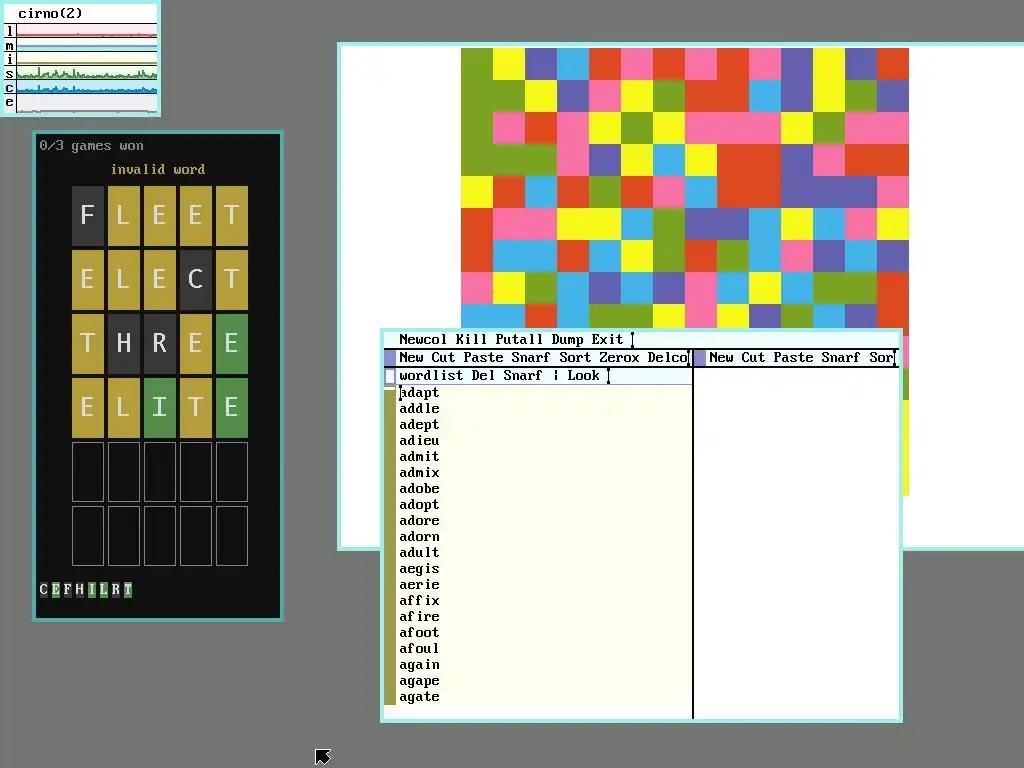The width and height of the screenshot is (1024, 768).
Task: Click Delcol in the left column tag
Action: pos(667,357)
